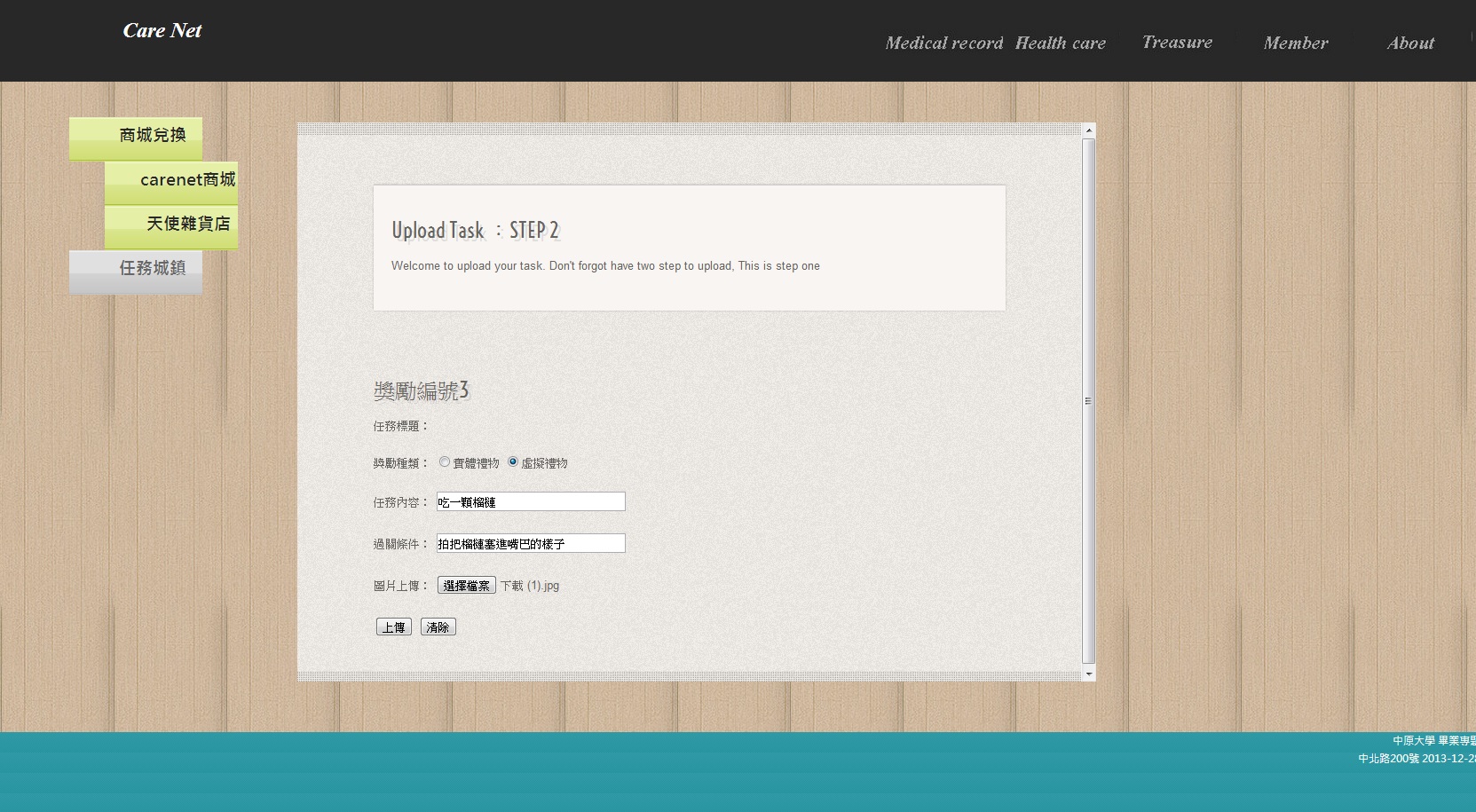Select the 虛擬禮物 radio option

(x=513, y=462)
